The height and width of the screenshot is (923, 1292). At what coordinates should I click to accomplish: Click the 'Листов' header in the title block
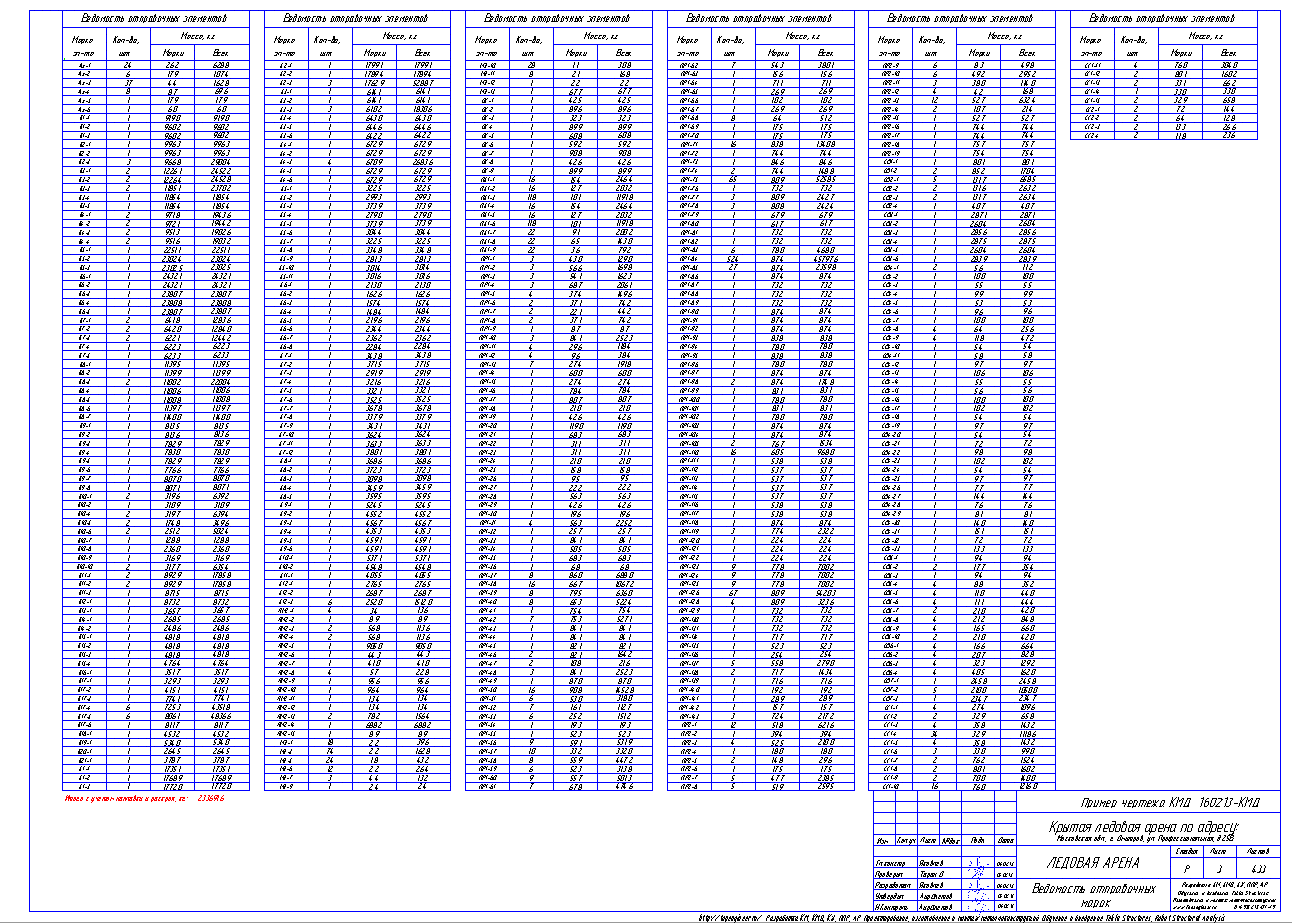click(x=1257, y=851)
